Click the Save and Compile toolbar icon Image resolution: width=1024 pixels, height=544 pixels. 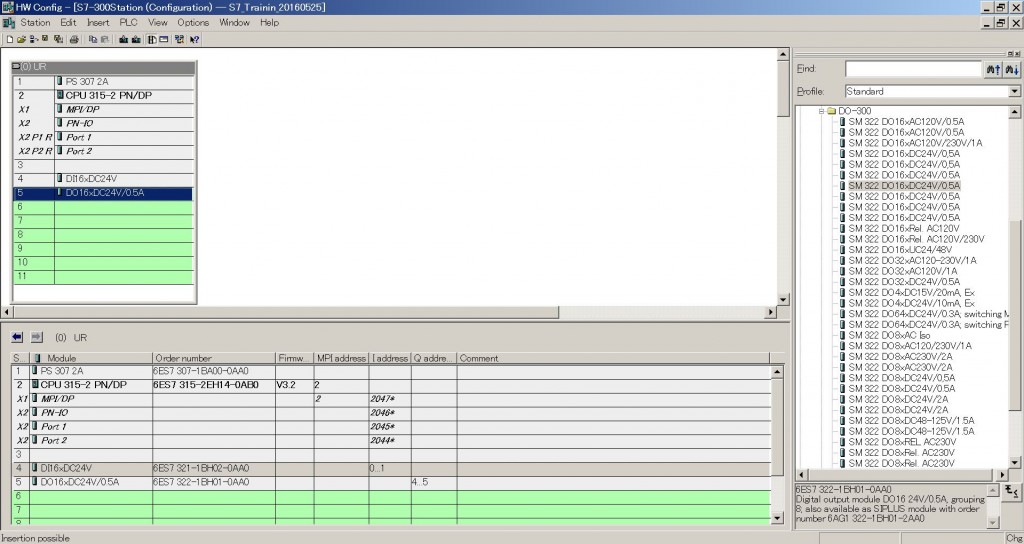coord(58,39)
